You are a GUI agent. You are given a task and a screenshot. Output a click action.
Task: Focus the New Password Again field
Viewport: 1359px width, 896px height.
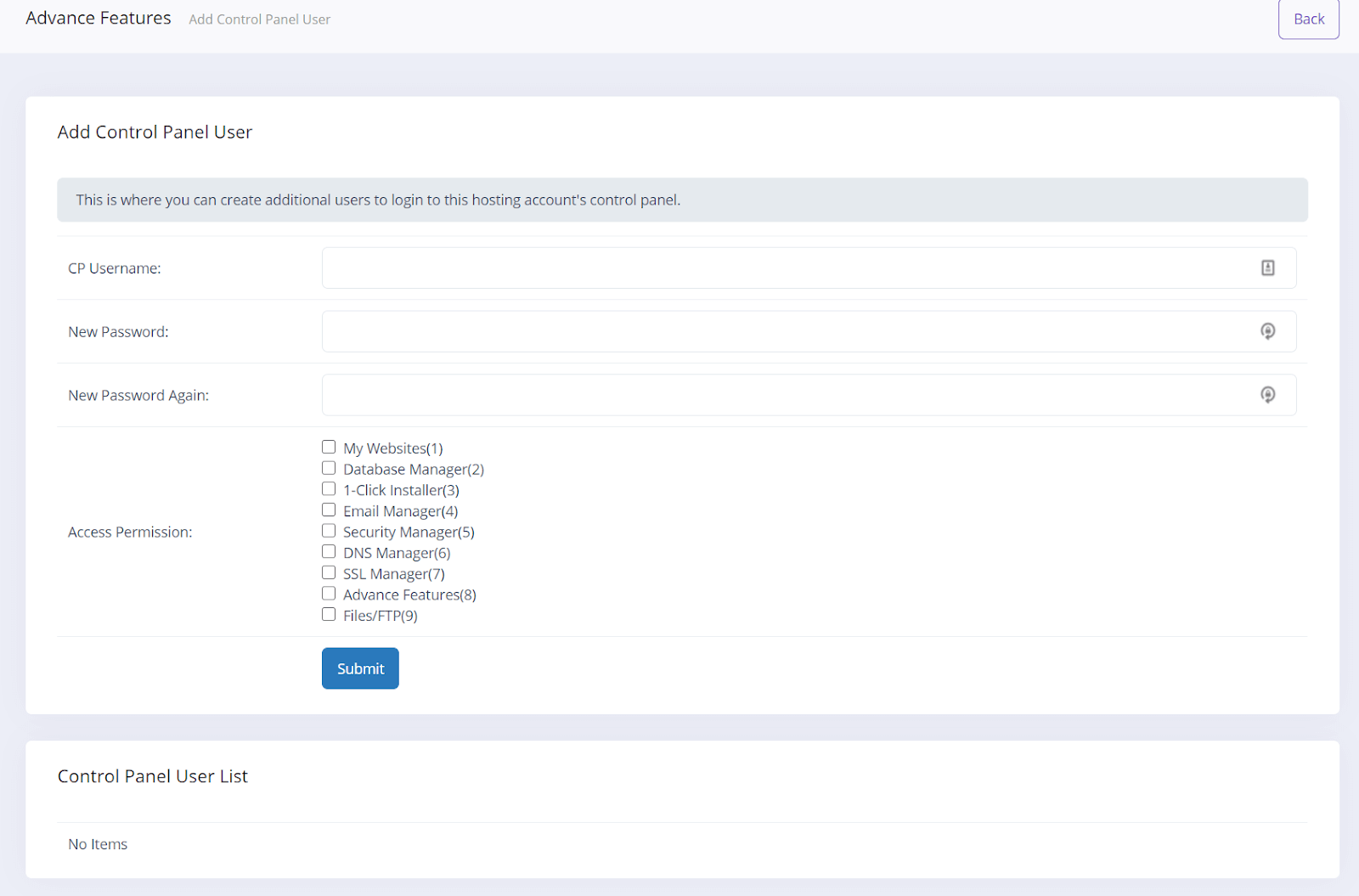coord(809,395)
